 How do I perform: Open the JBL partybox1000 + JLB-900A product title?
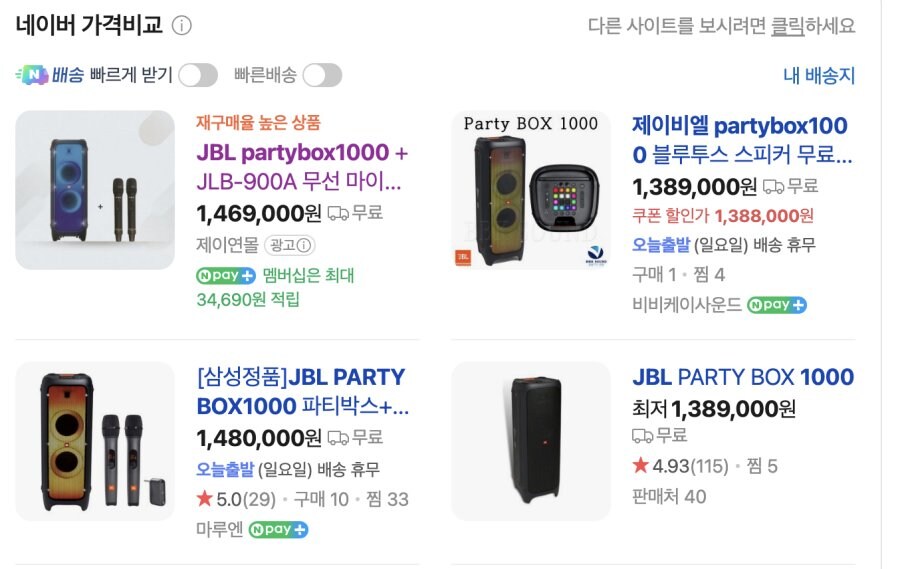coord(302,167)
